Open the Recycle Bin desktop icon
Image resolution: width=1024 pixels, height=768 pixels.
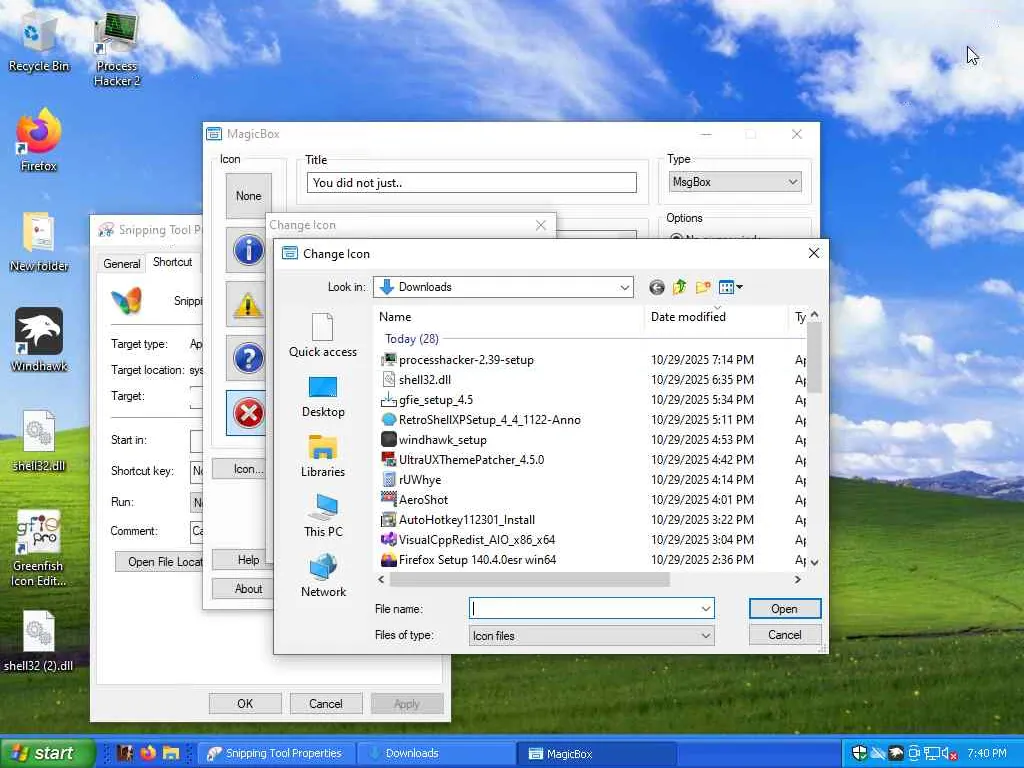[x=39, y=42]
